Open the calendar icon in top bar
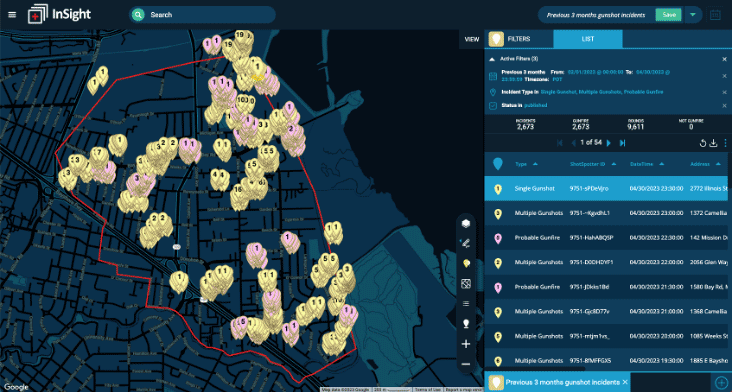 tap(715, 15)
